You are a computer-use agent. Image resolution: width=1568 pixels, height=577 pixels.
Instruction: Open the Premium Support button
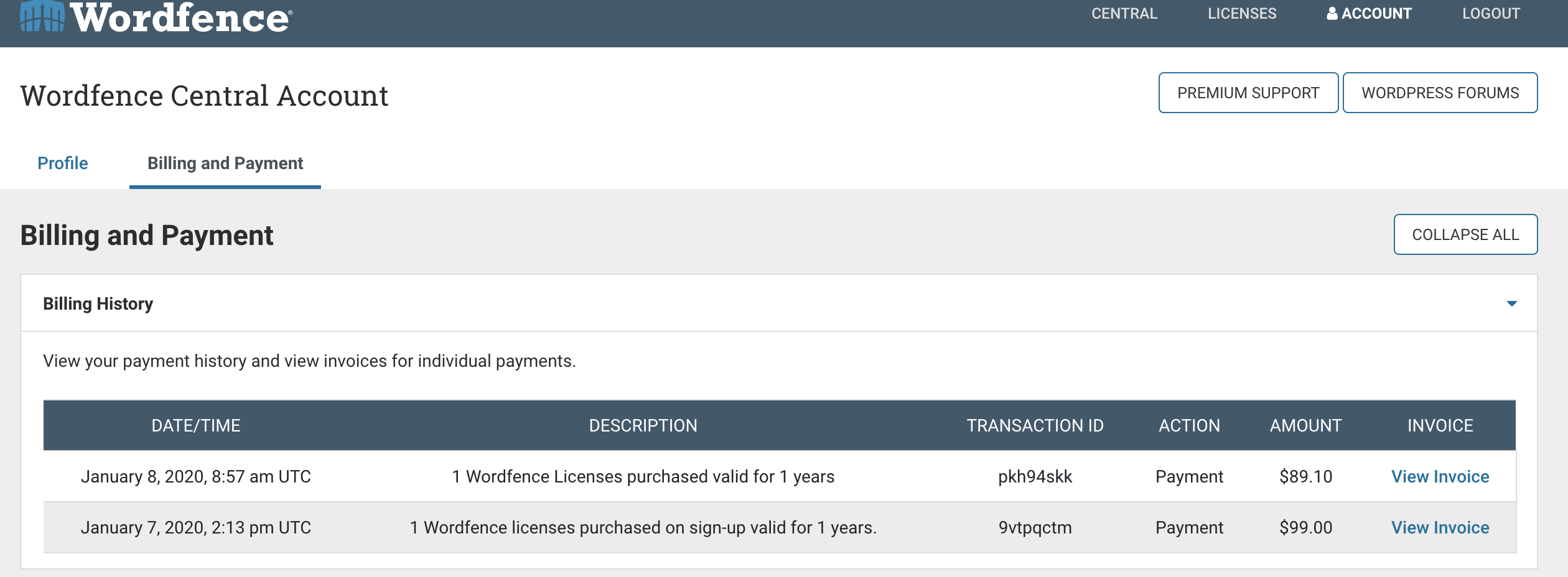[1248, 93]
